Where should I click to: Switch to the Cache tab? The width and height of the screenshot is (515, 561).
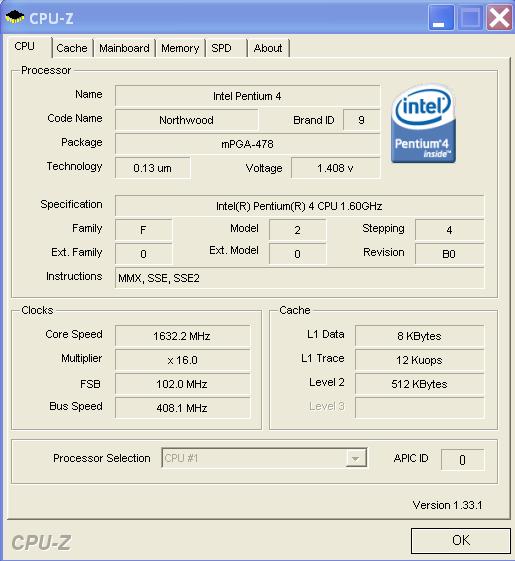click(72, 48)
